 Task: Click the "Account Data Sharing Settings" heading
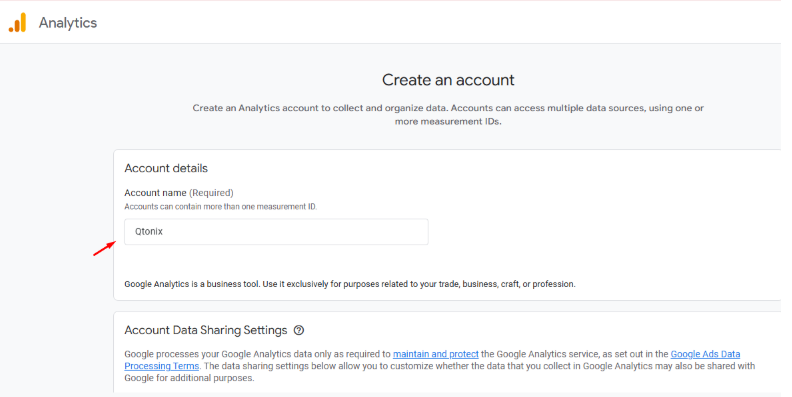pyautogui.click(x=206, y=330)
